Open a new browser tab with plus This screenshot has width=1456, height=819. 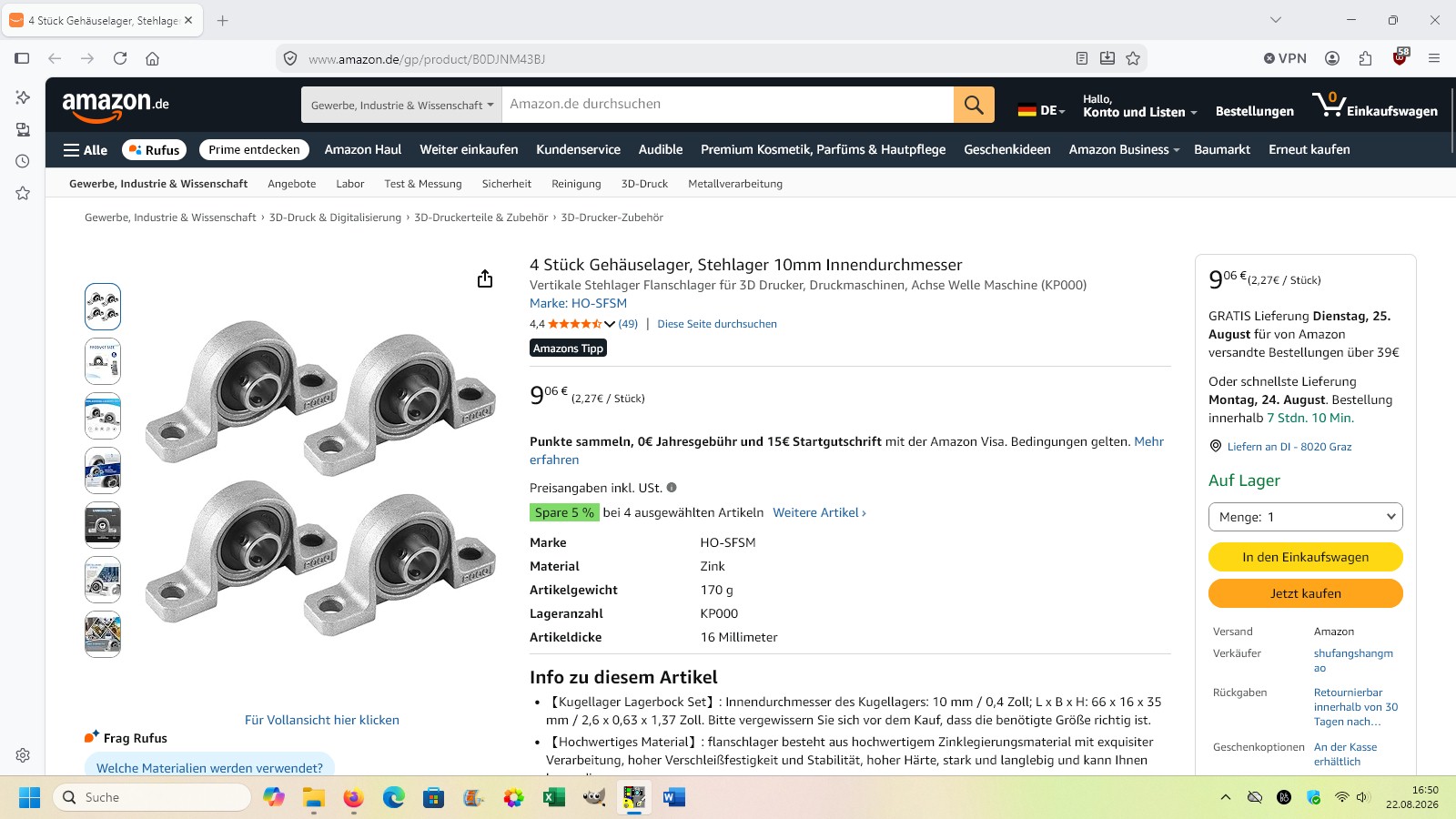click(223, 20)
